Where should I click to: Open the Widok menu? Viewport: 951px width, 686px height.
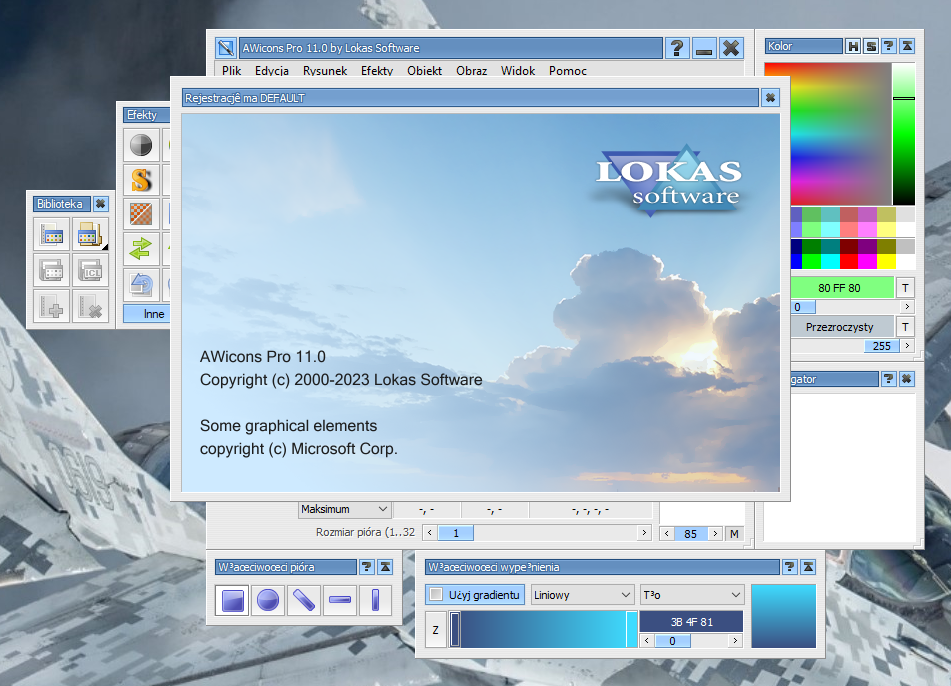tap(518, 70)
